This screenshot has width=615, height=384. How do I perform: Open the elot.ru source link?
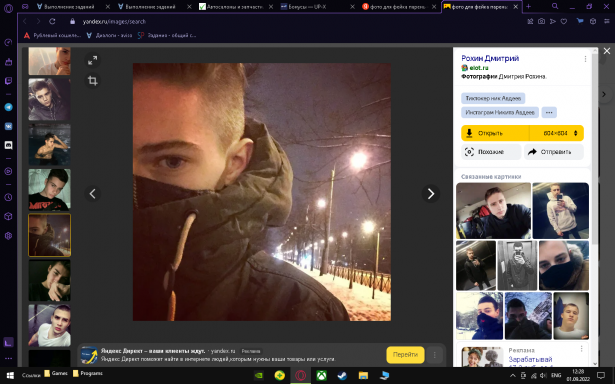479,68
